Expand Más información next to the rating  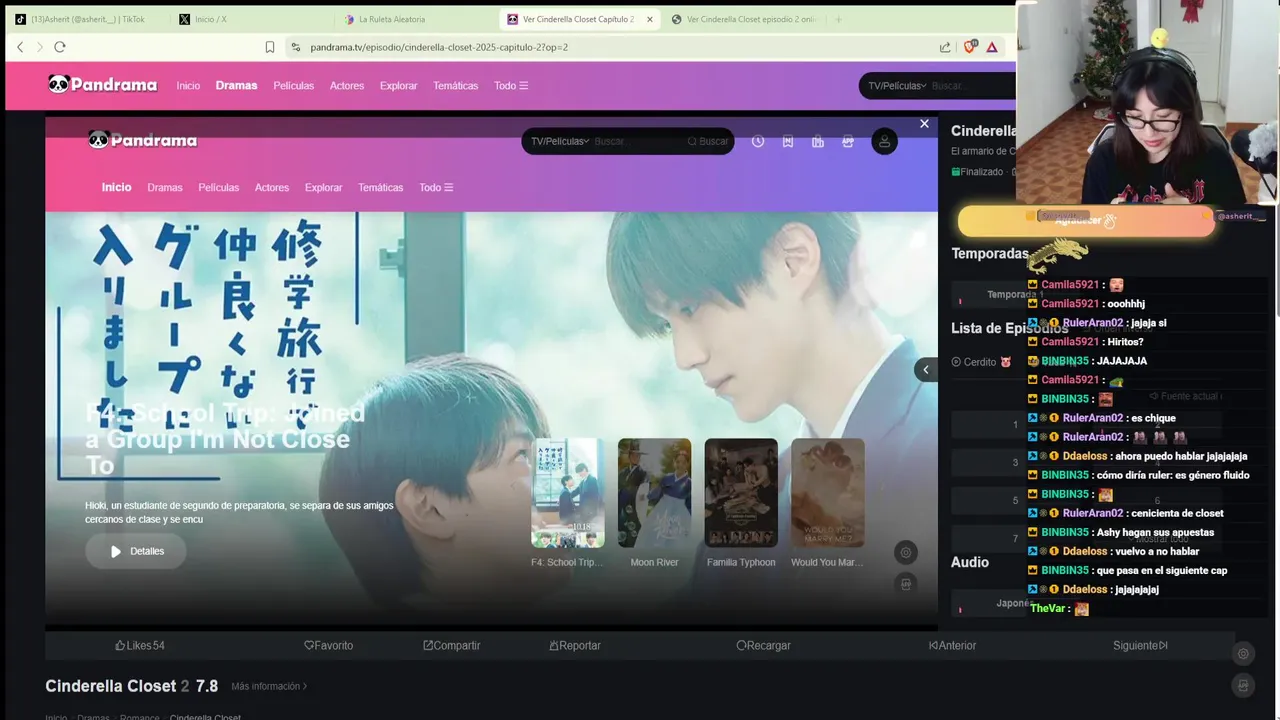[x=269, y=686]
